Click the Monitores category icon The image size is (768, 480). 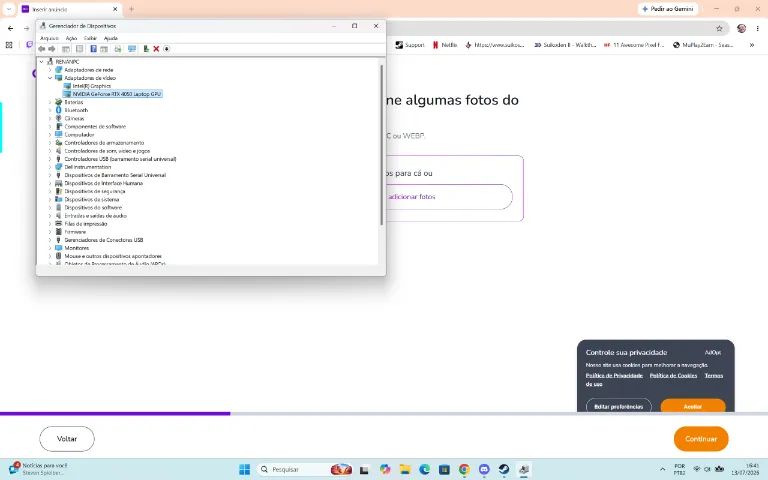pos(59,248)
